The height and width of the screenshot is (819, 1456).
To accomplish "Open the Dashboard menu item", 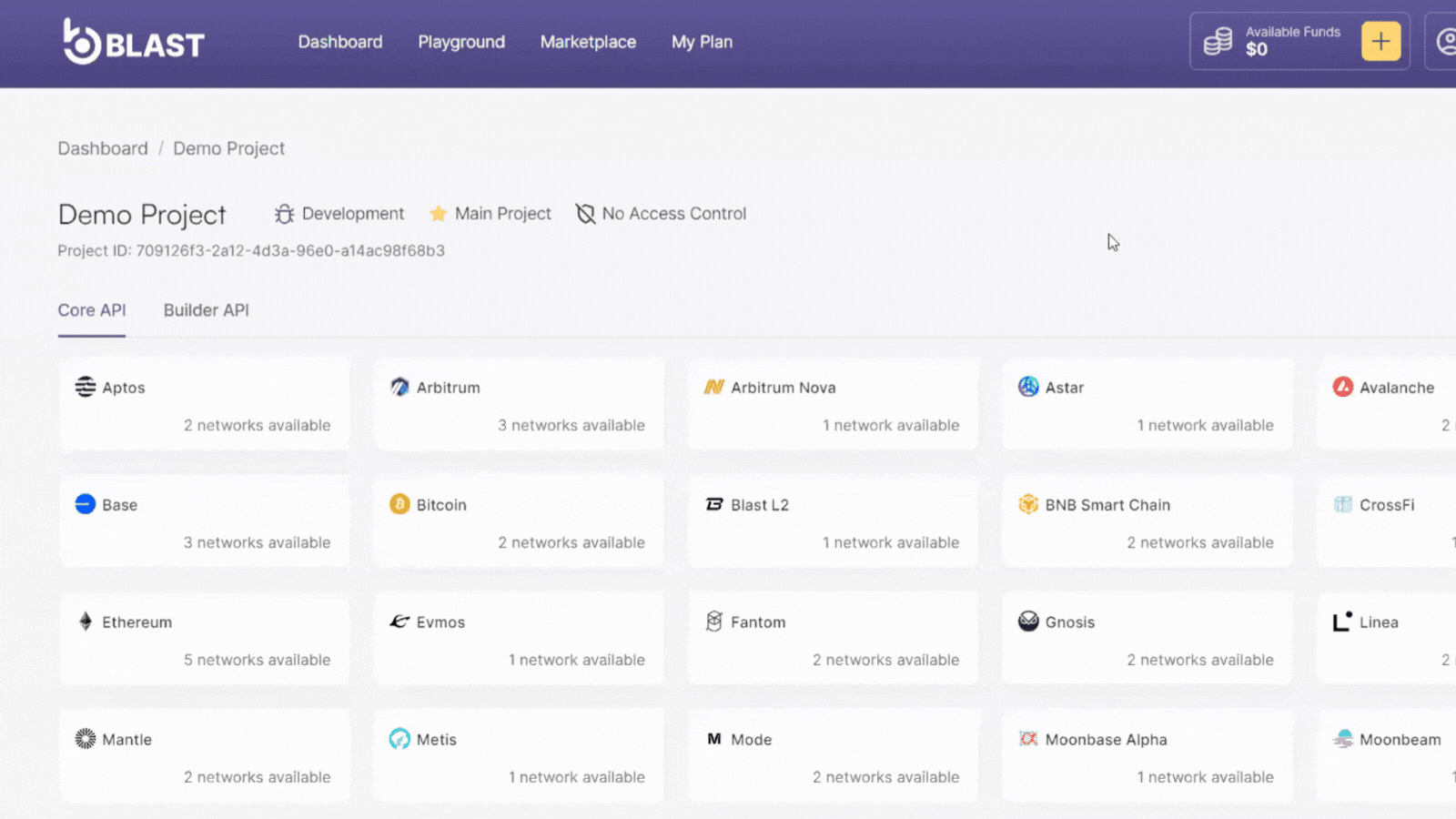I will [x=340, y=42].
